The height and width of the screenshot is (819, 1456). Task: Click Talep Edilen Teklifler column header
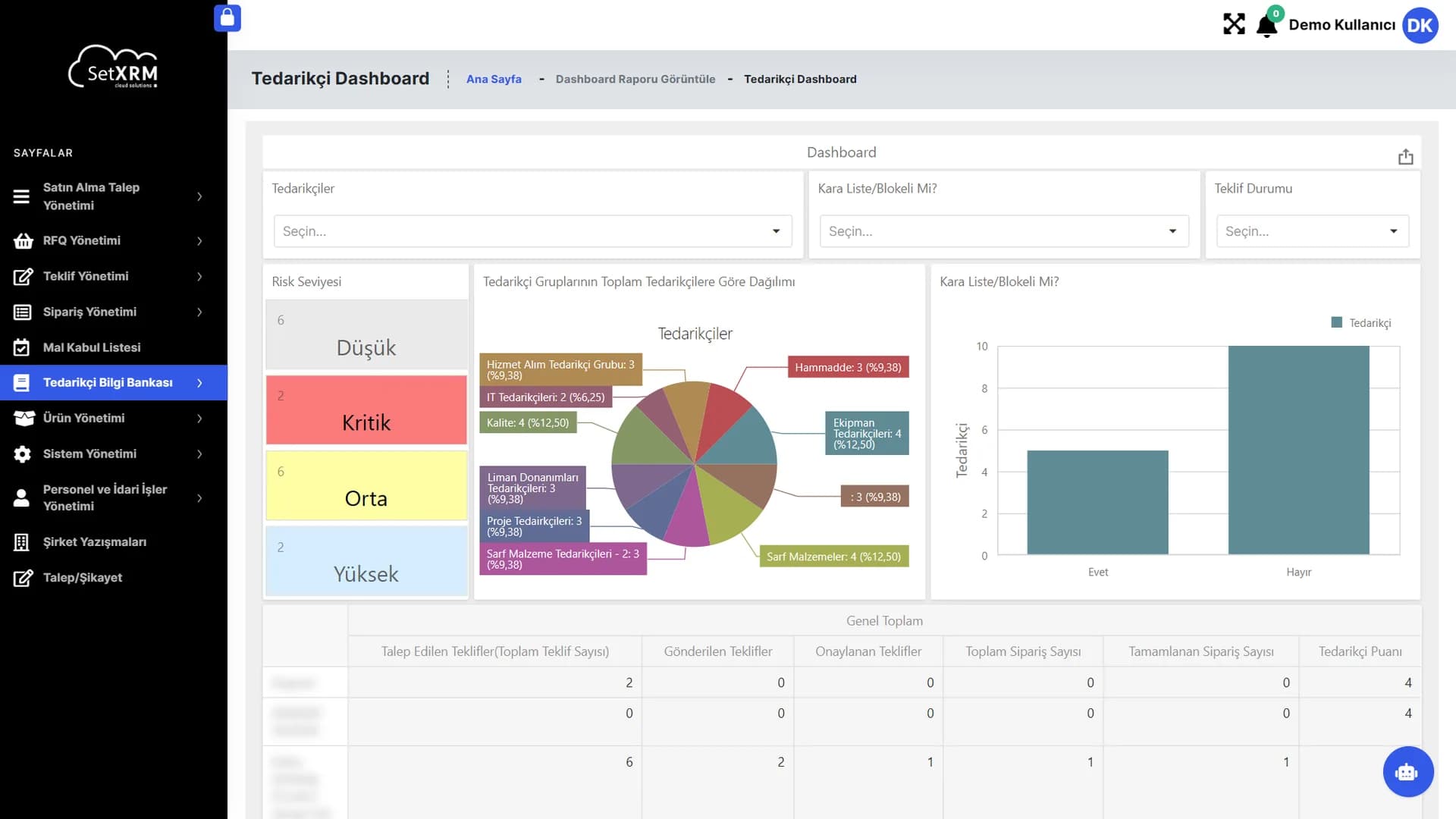494,651
